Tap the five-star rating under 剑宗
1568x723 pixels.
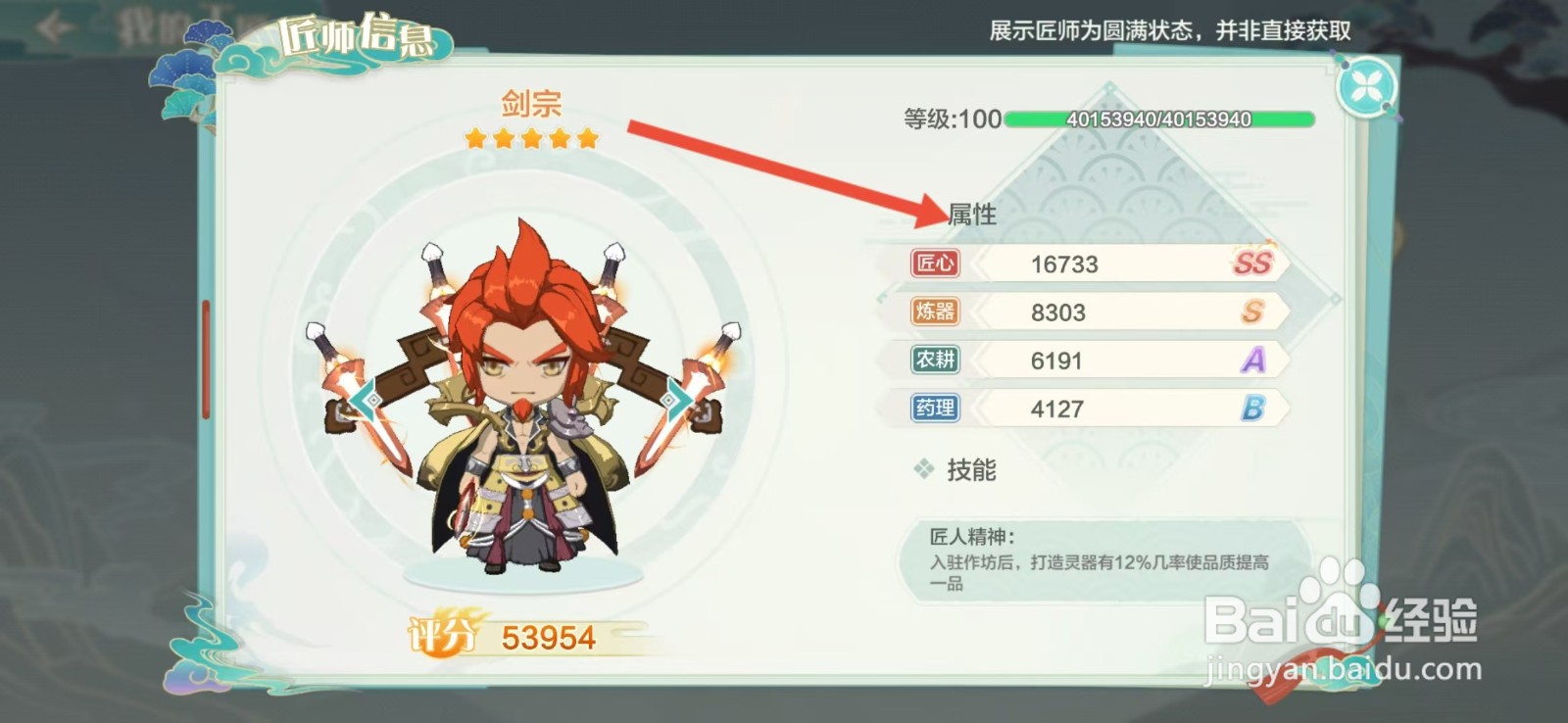coord(531,139)
